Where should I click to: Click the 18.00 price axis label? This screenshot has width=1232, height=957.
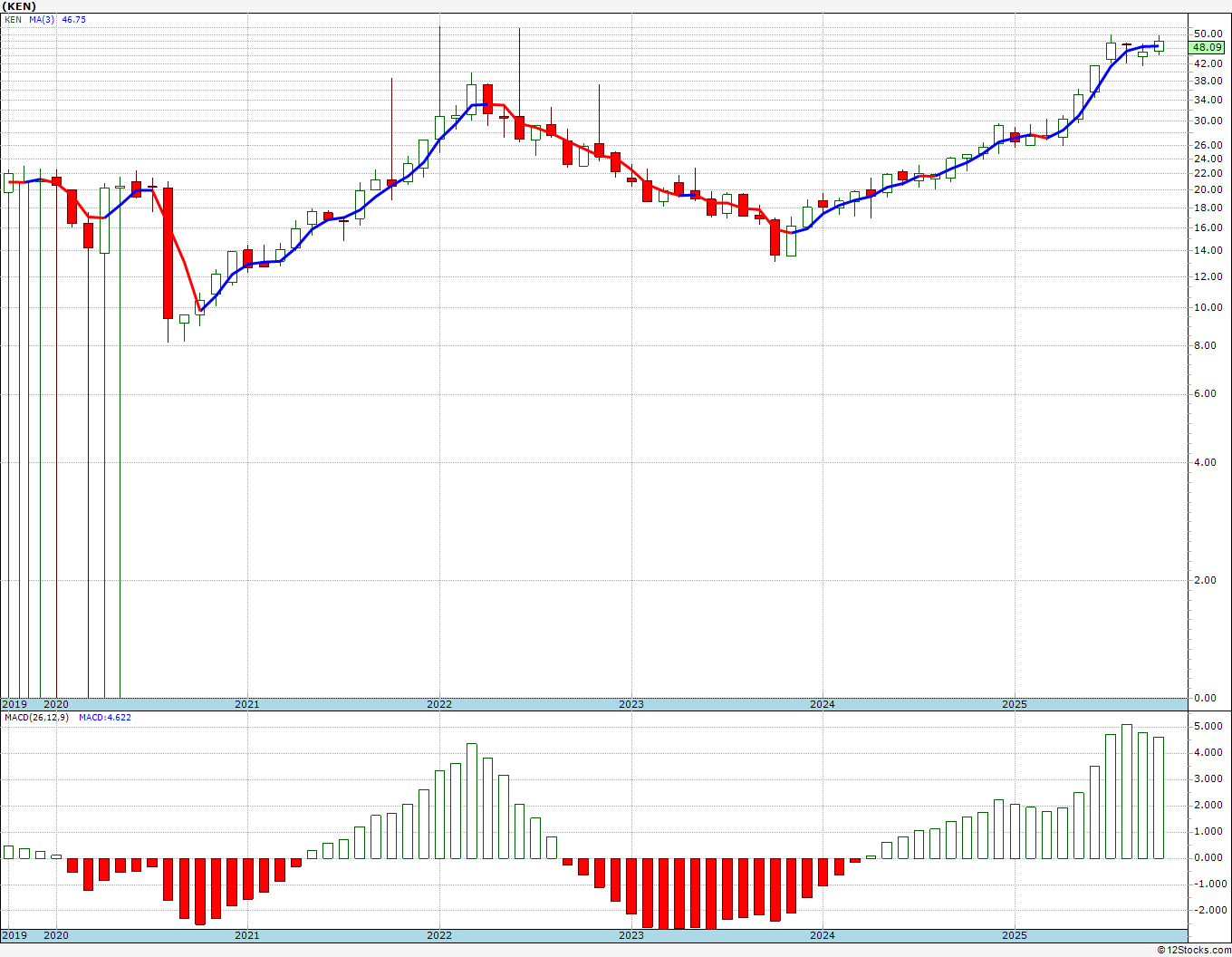[x=1208, y=208]
